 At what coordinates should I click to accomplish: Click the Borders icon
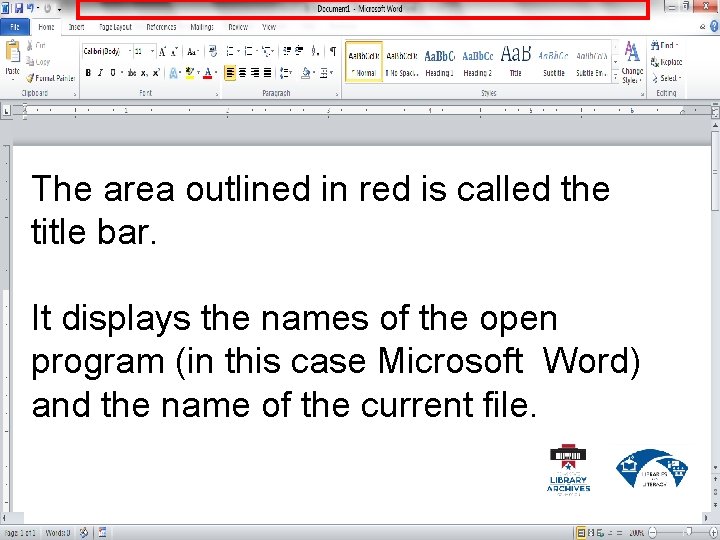click(324, 73)
